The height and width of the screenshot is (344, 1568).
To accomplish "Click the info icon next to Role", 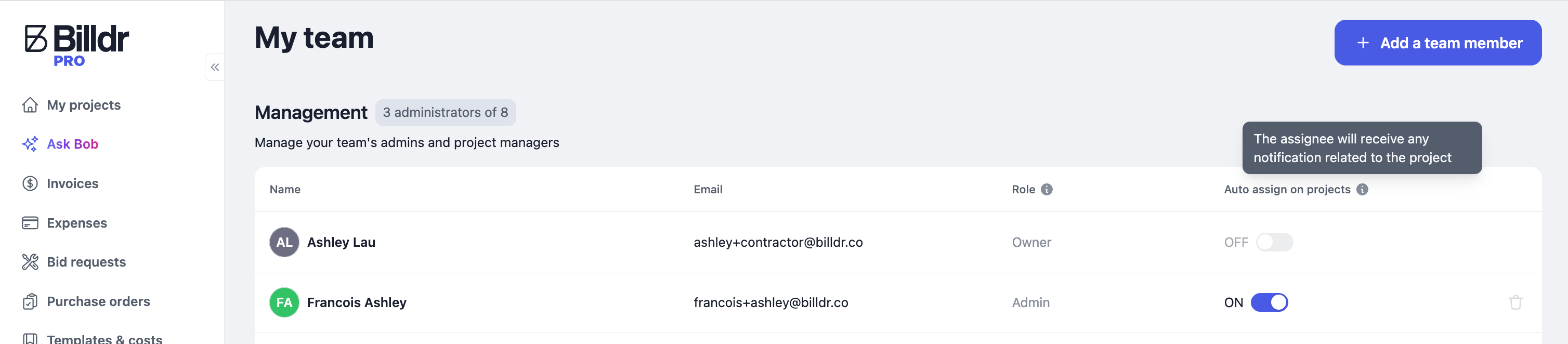I will pos(1047,189).
